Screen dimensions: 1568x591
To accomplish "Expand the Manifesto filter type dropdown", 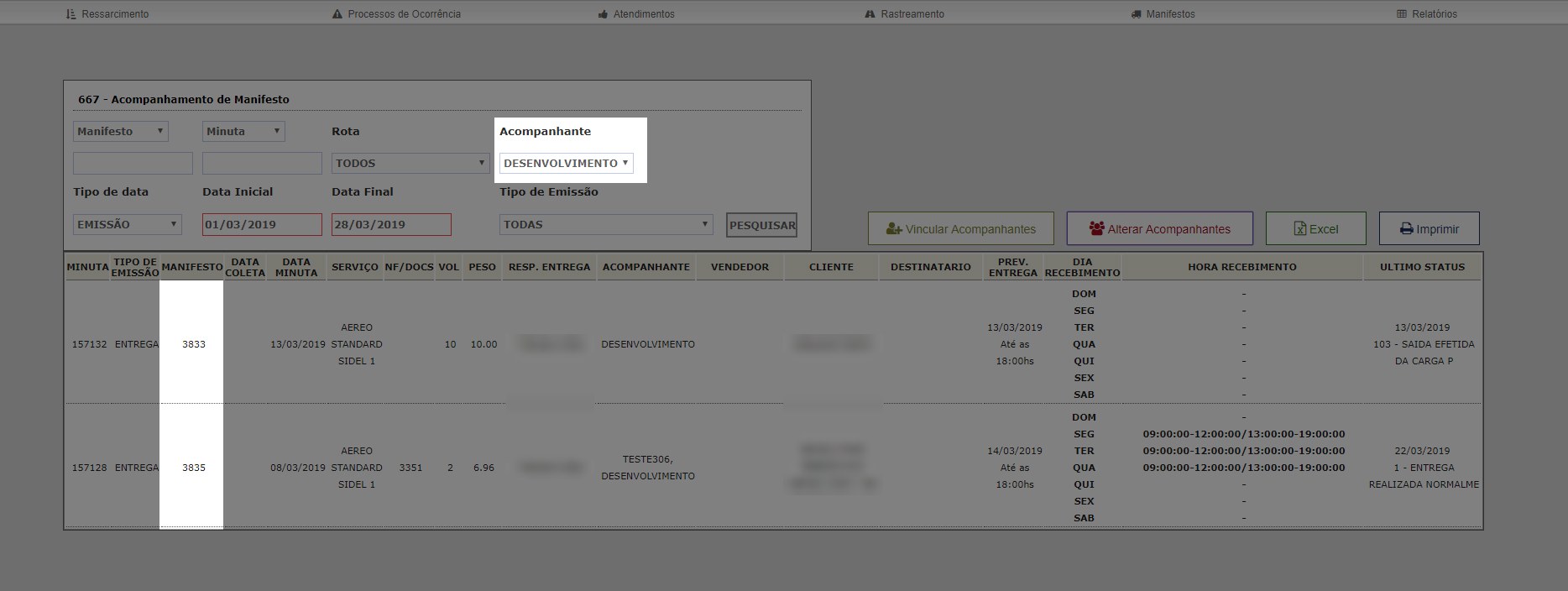I will (121, 132).
